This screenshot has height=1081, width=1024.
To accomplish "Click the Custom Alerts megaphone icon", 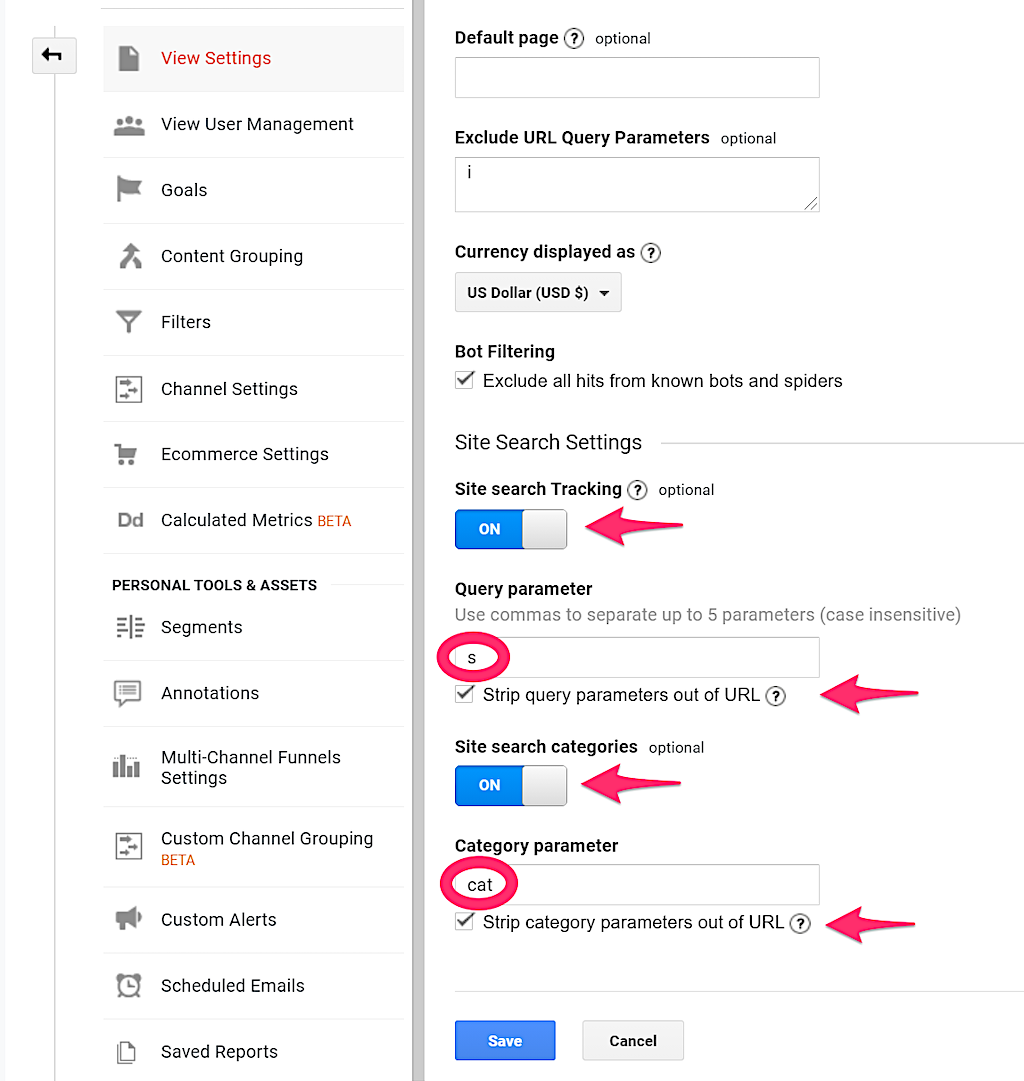I will point(128,919).
